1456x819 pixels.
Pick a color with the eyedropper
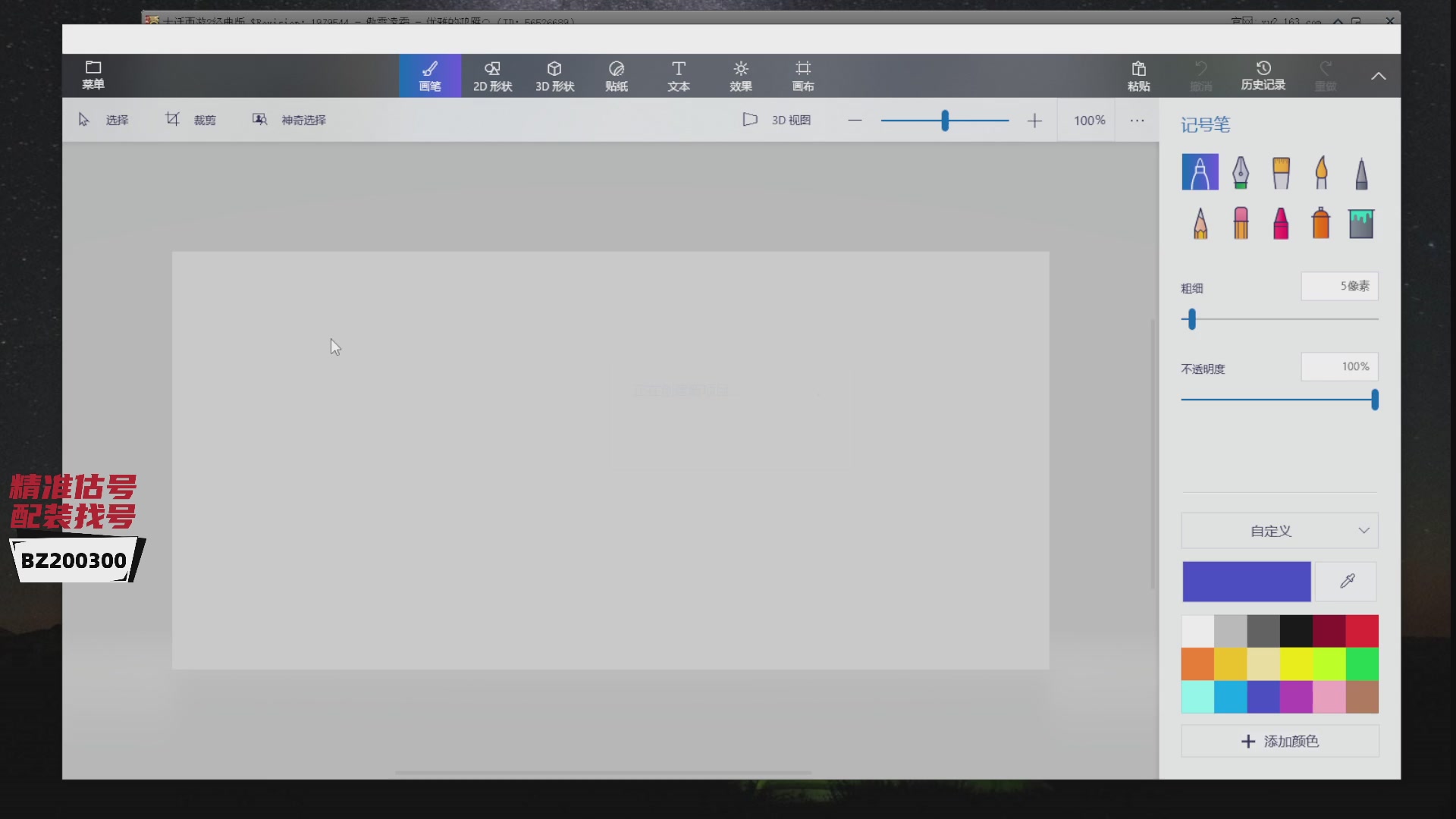point(1347,582)
